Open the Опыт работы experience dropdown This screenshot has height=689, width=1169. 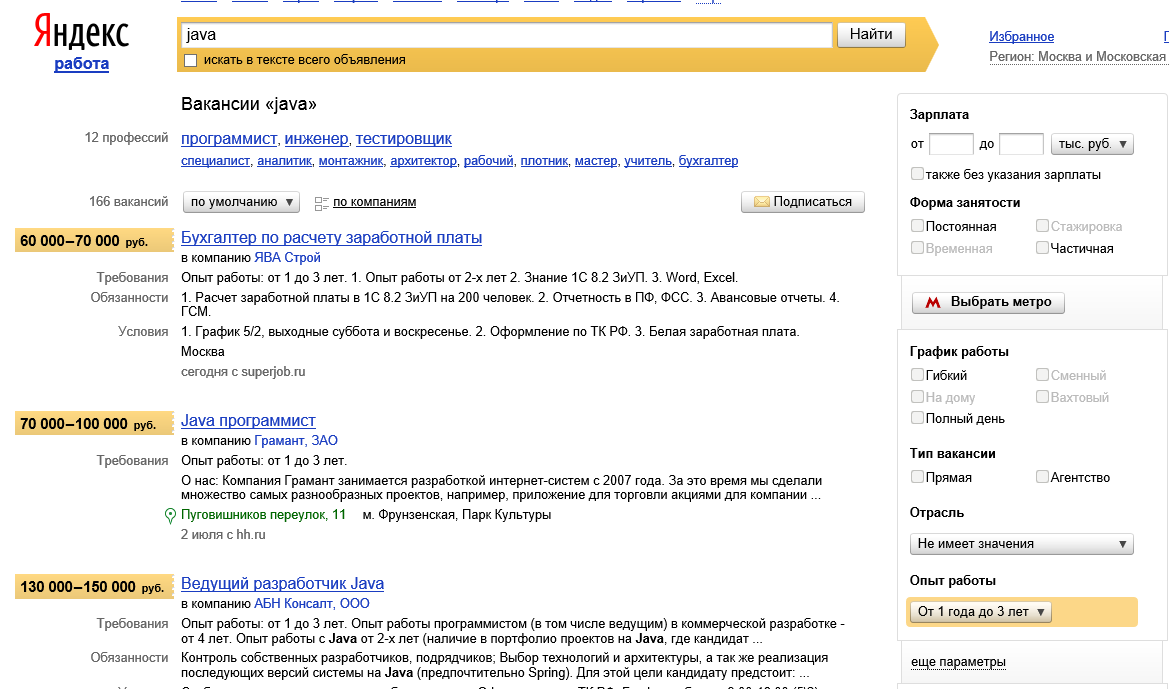980,612
